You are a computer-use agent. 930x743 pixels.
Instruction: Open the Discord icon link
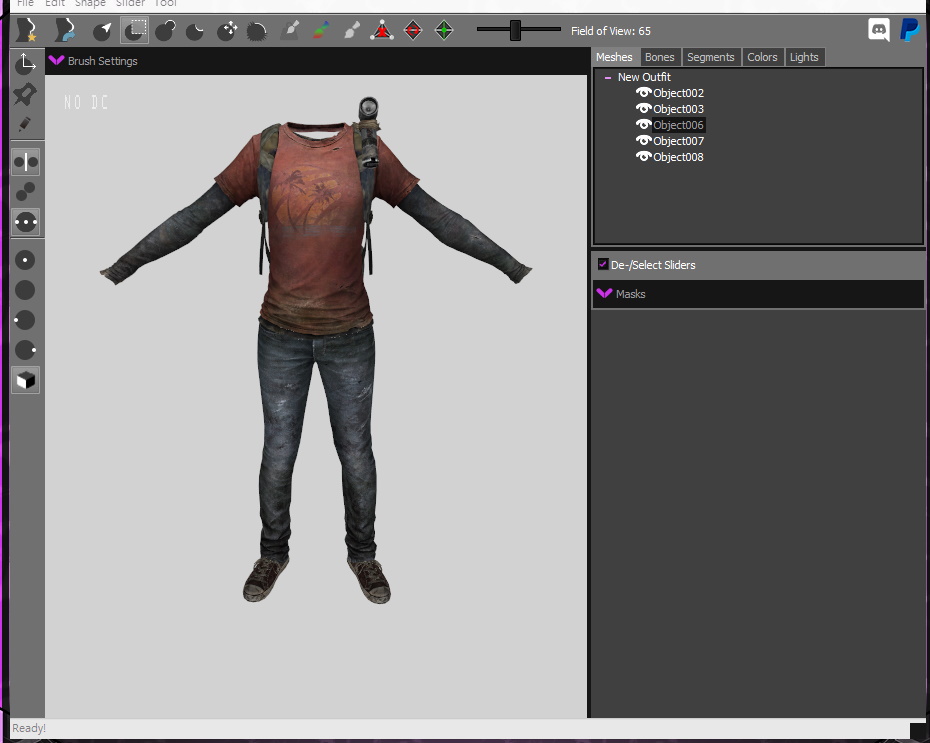pos(879,30)
